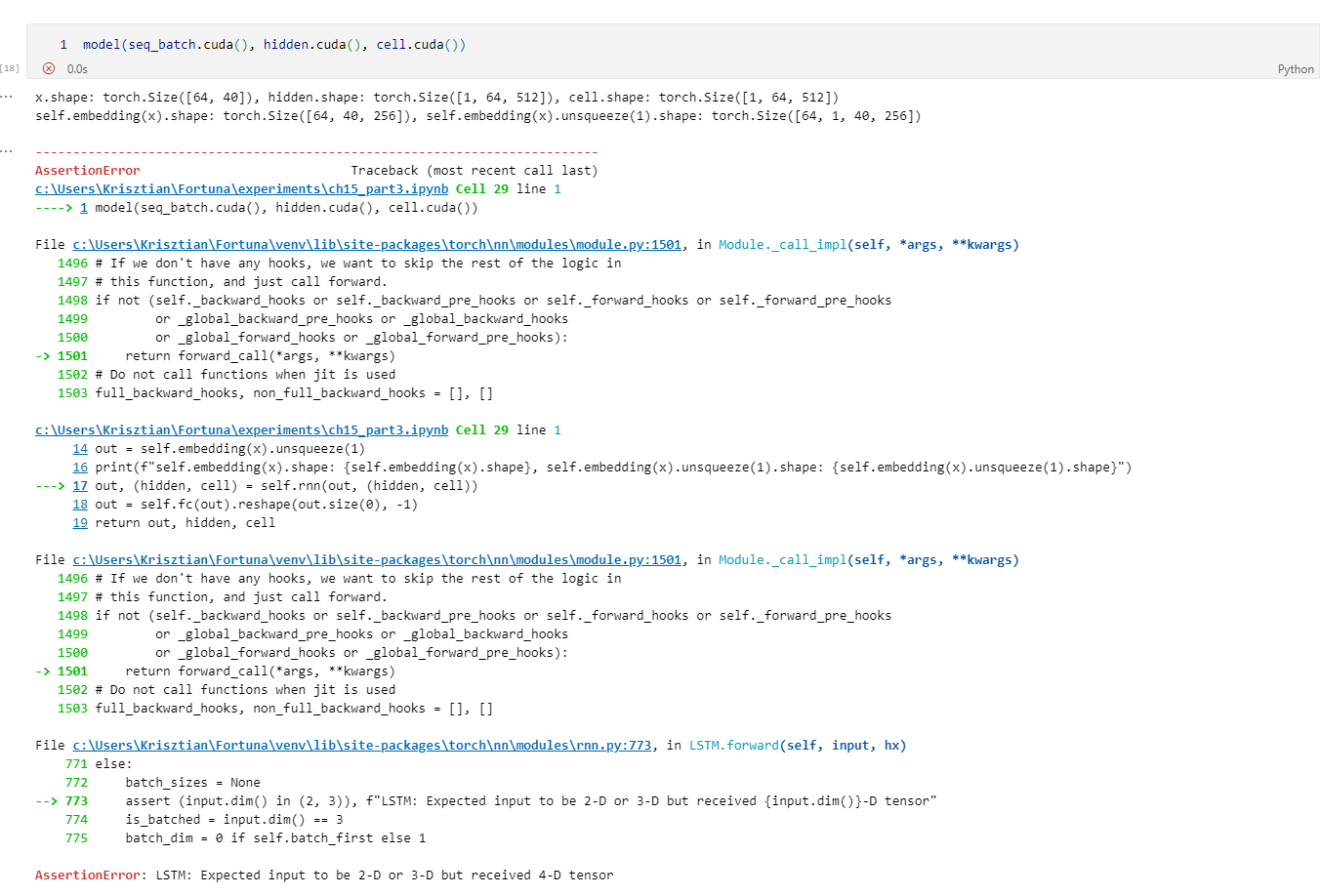The width and height of the screenshot is (1321, 896).
Task: Collapse the shape debug print output
Action: [5, 97]
